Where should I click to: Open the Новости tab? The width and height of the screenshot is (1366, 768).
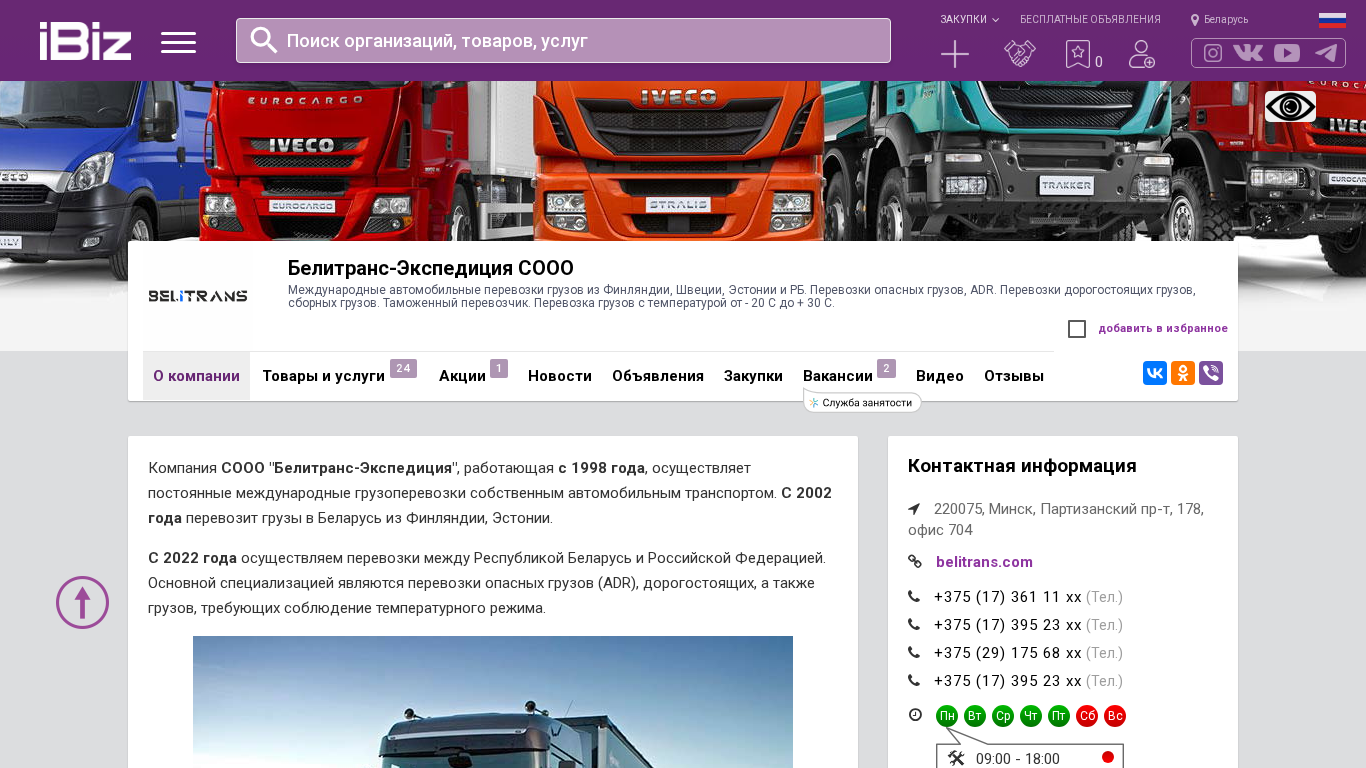pyautogui.click(x=560, y=376)
